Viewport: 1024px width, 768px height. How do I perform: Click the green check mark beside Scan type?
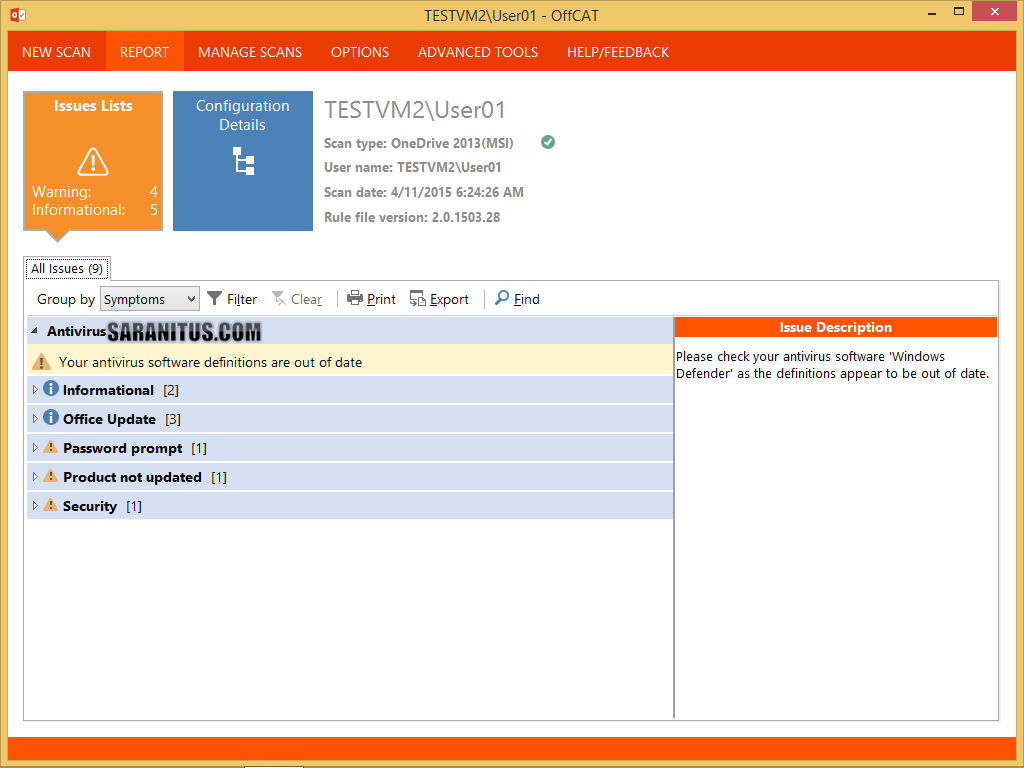tap(548, 142)
